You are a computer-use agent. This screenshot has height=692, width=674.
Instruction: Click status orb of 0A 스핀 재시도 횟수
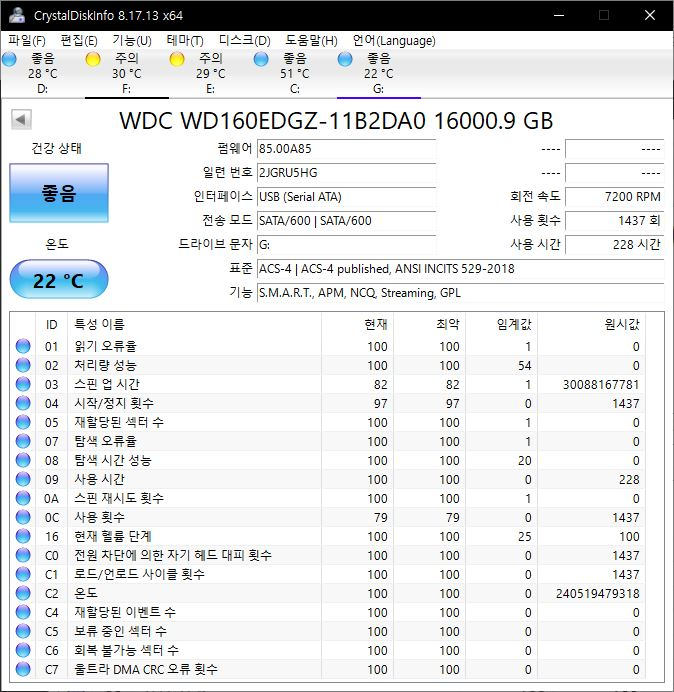click(x=23, y=498)
